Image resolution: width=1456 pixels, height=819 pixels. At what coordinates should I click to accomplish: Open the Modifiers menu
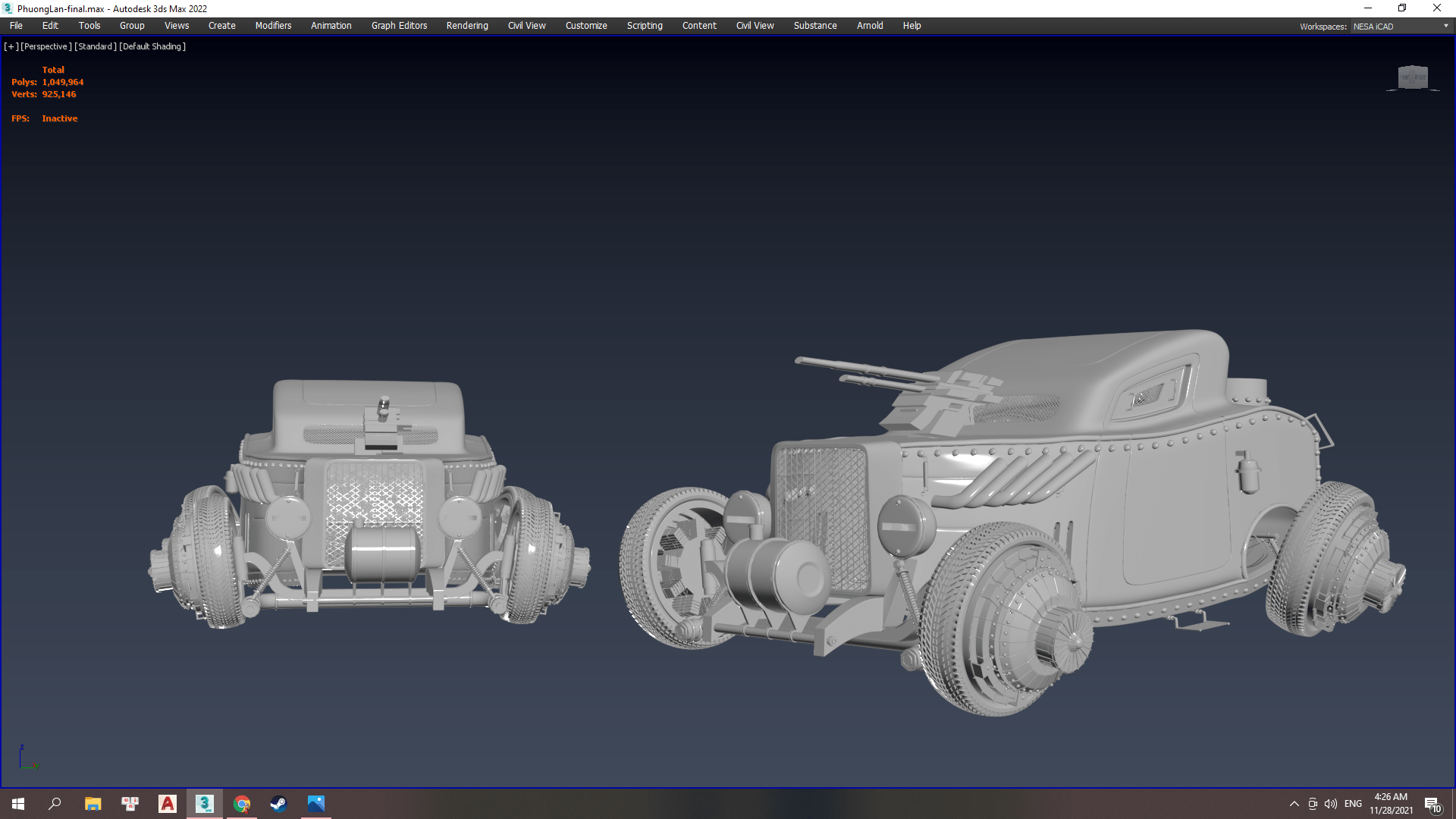coord(273,26)
